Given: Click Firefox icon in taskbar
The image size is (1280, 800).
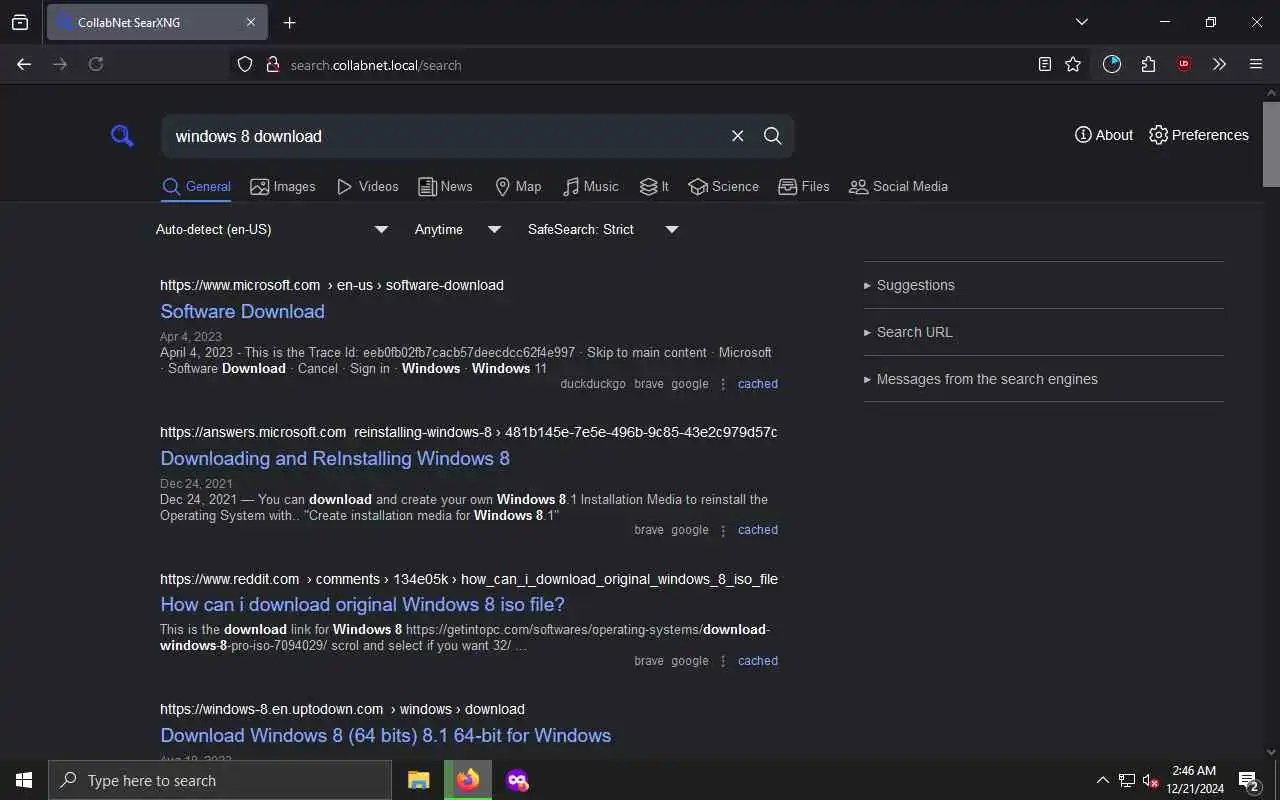Looking at the screenshot, I should (x=468, y=780).
